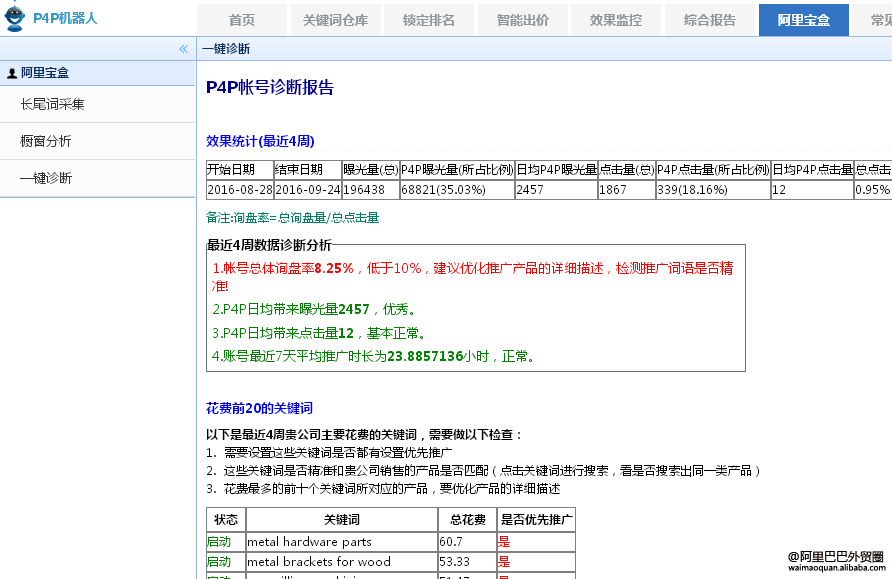Click the highlighted 阿里宝盒 top navigation tab
This screenshot has width=892, height=579.
(x=803, y=20)
